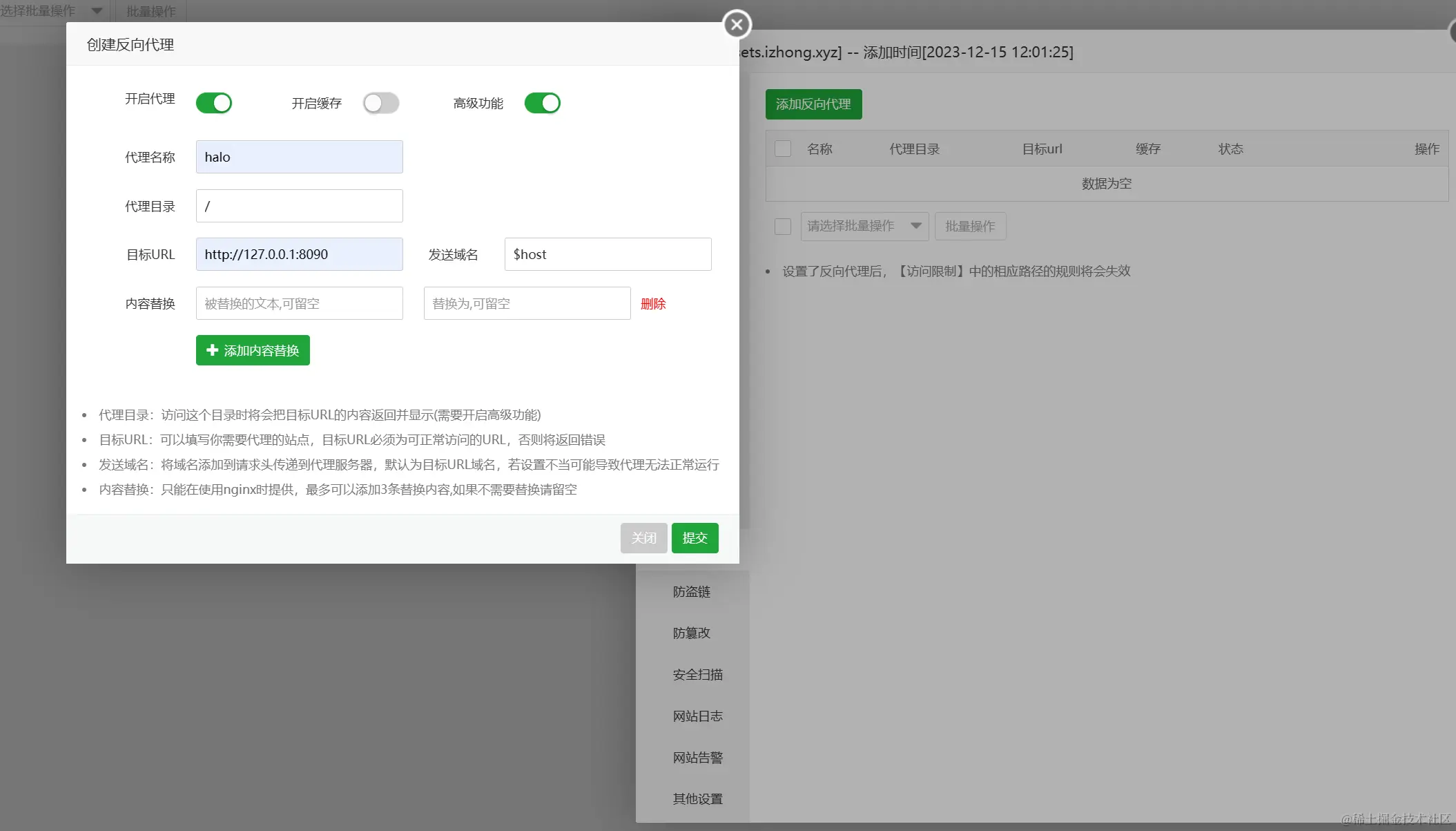Image resolution: width=1456 pixels, height=831 pixels.
Task: Go to 网站告警 sidebar tab
Action: click(x=697, y=758)
